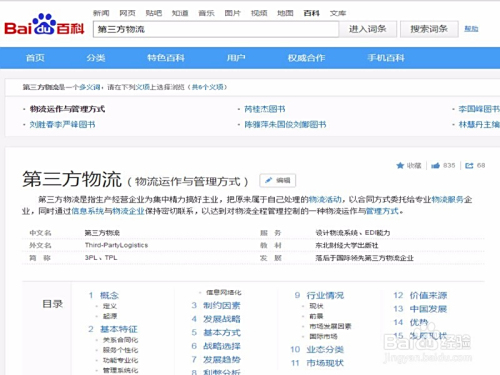
Task: Select 用户 in blue navigation bar
Action: click(x=236, y=58)
